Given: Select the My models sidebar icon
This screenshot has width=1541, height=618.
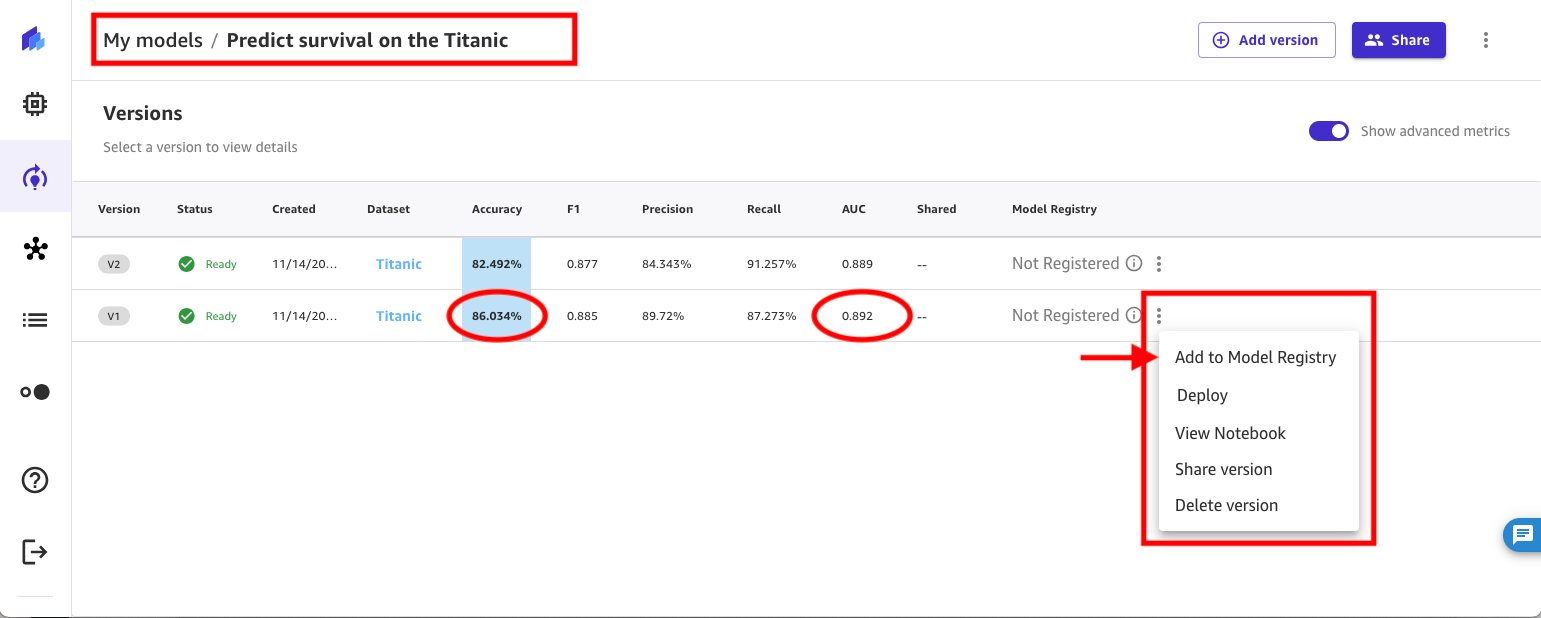Looking at the screenshot, I should (x=35, y=178).
